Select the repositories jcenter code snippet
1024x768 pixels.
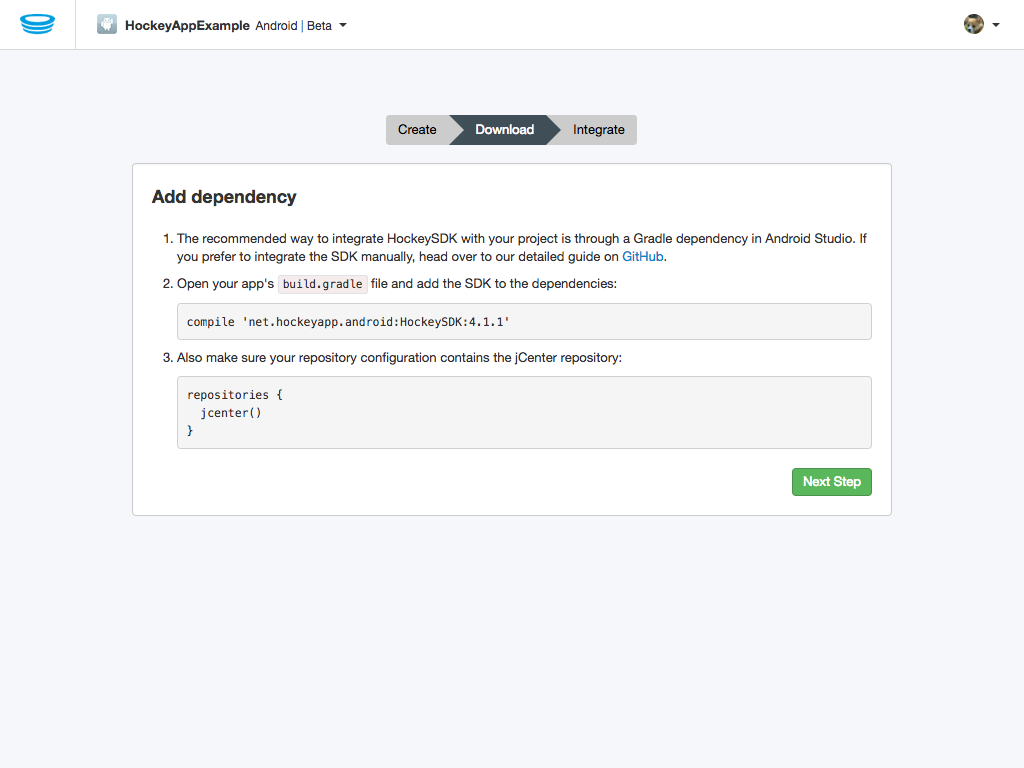click(524, 412)
